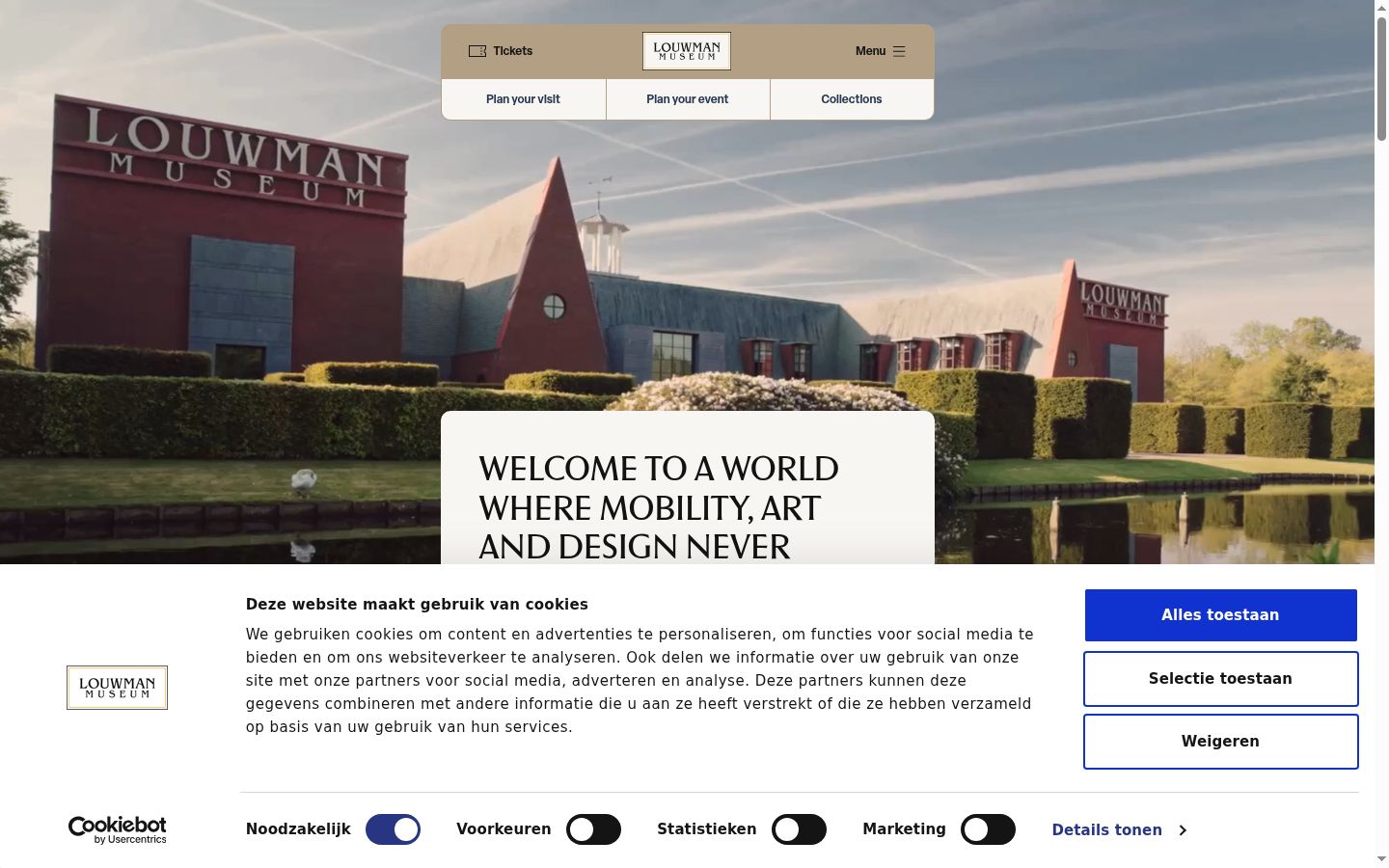Go to Louwman Museum logo in header
The width and height of the screenshot is (1389, 868).
point(687,51)
